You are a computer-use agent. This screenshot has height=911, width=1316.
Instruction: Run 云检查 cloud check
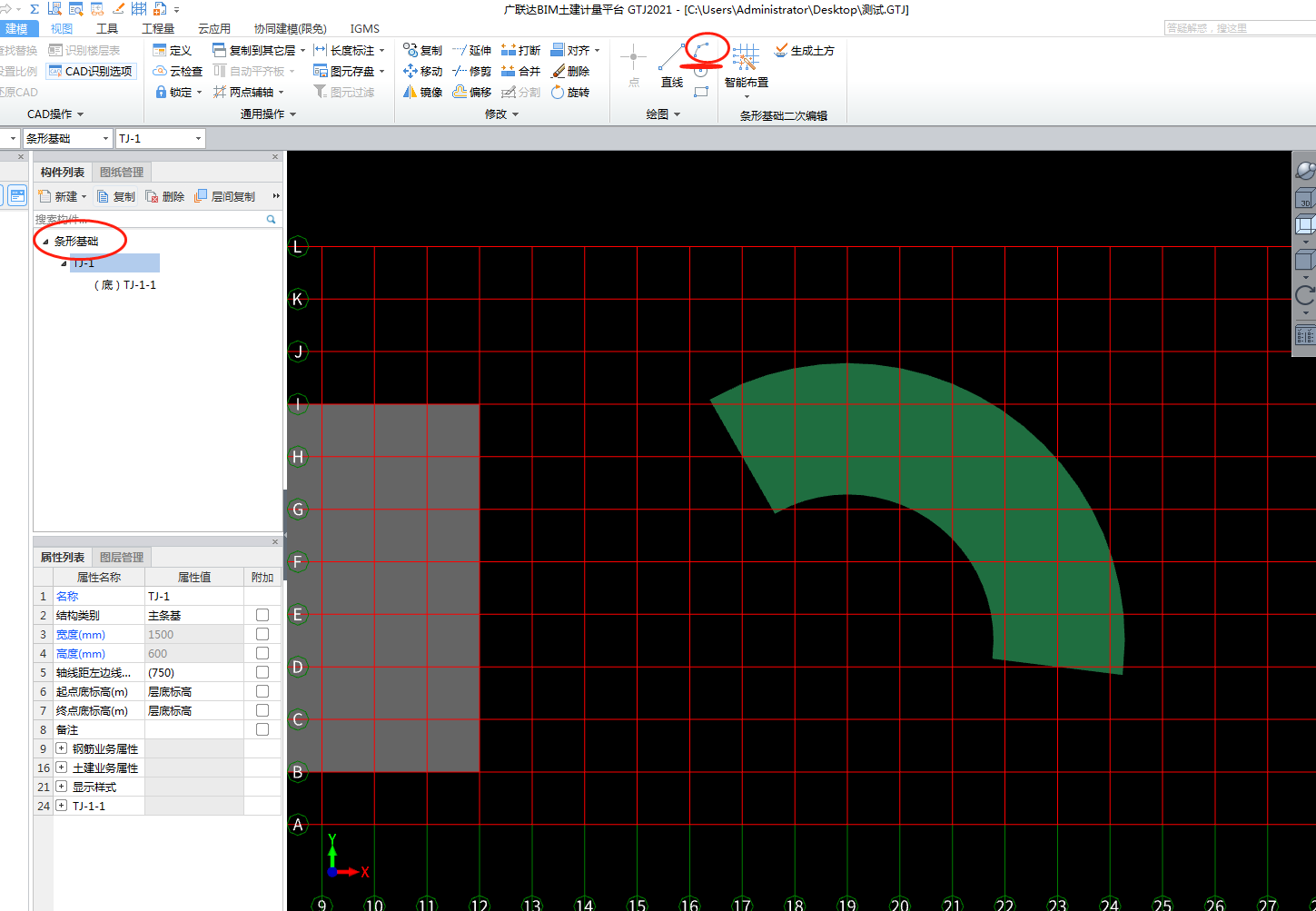177,71
